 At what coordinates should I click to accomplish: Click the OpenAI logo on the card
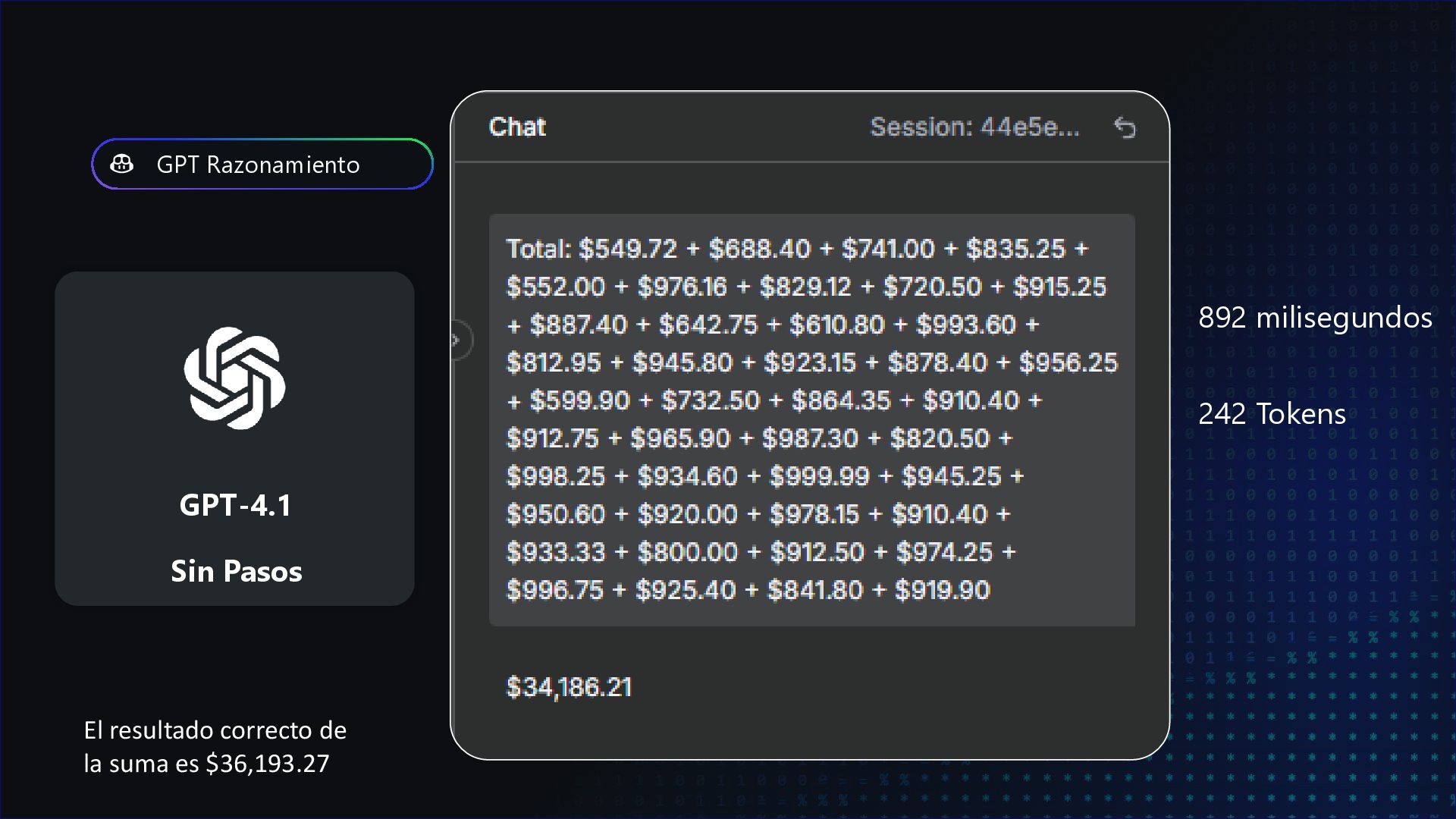pyautogui.click(x=234, y=378)
